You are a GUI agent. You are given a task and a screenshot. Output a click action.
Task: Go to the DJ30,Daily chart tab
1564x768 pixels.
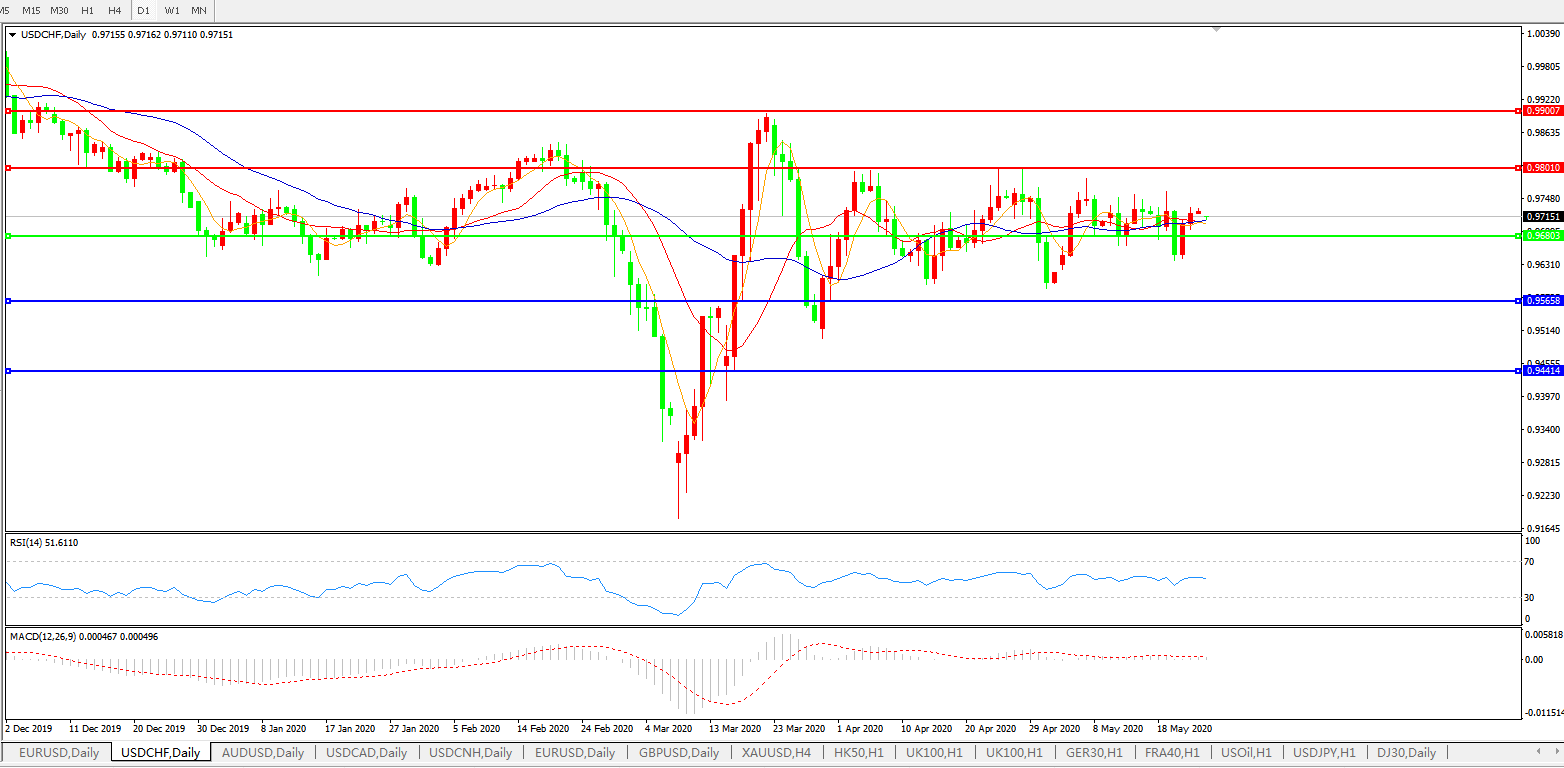[1406, 752]
